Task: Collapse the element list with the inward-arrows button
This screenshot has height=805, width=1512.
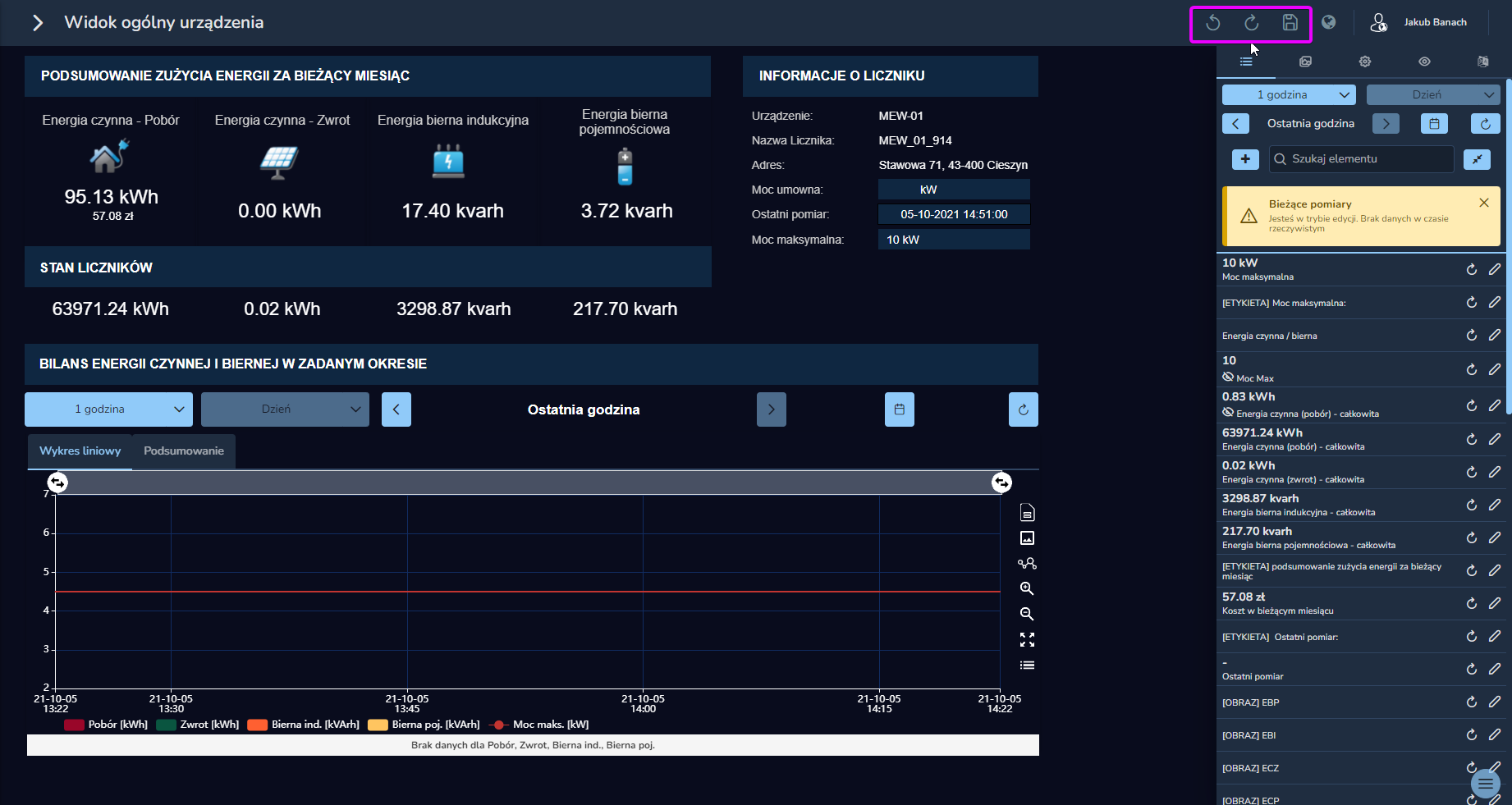Action: pyautogui.click(x=1477, y=159)
